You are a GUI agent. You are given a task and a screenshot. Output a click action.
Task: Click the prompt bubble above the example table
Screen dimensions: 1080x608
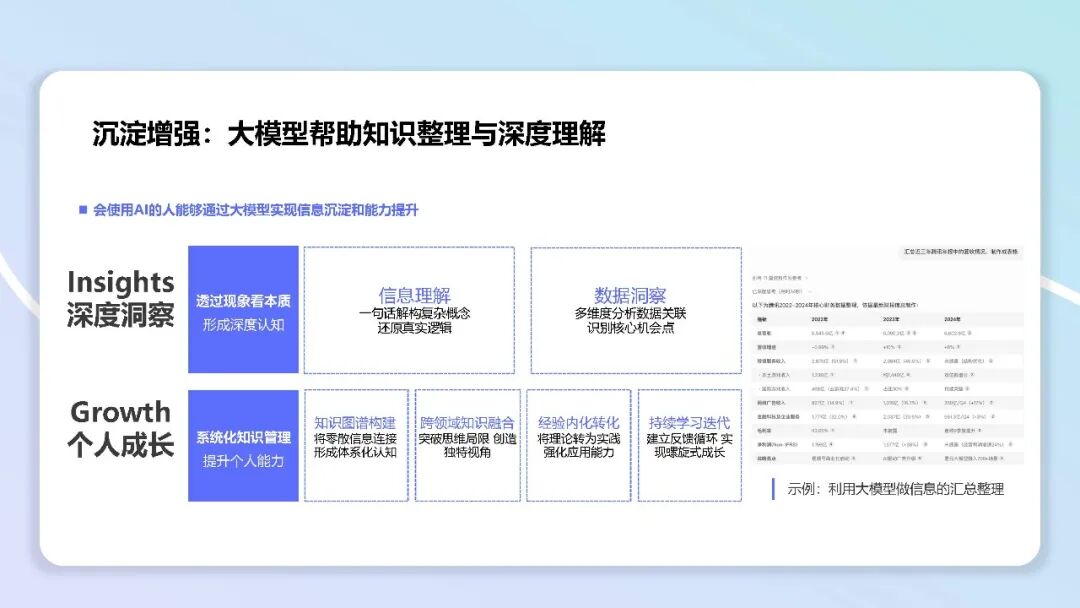click(960, 252)
